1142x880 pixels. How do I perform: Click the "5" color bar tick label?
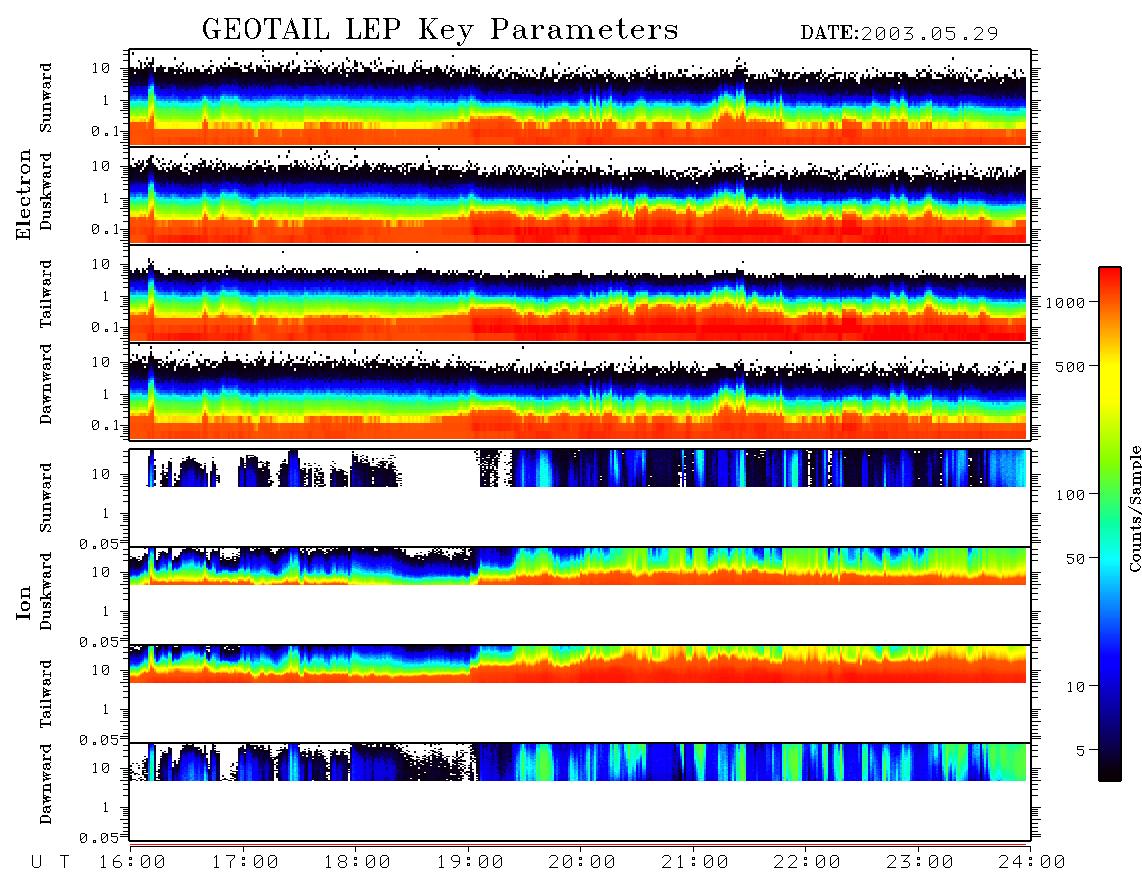point(1080,750)
